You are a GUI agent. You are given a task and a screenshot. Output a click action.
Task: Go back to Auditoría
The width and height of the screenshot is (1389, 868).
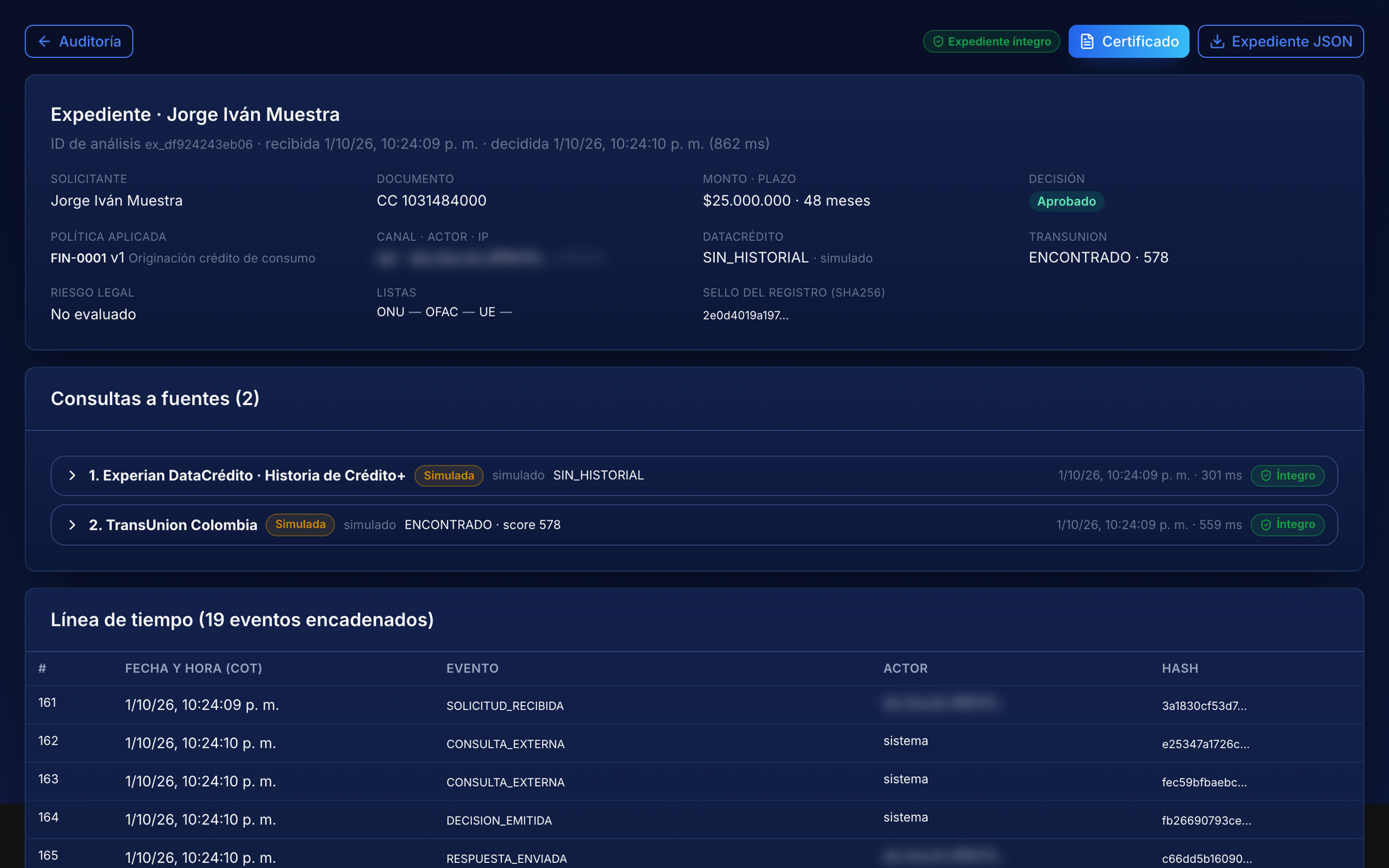coord(79,42)
